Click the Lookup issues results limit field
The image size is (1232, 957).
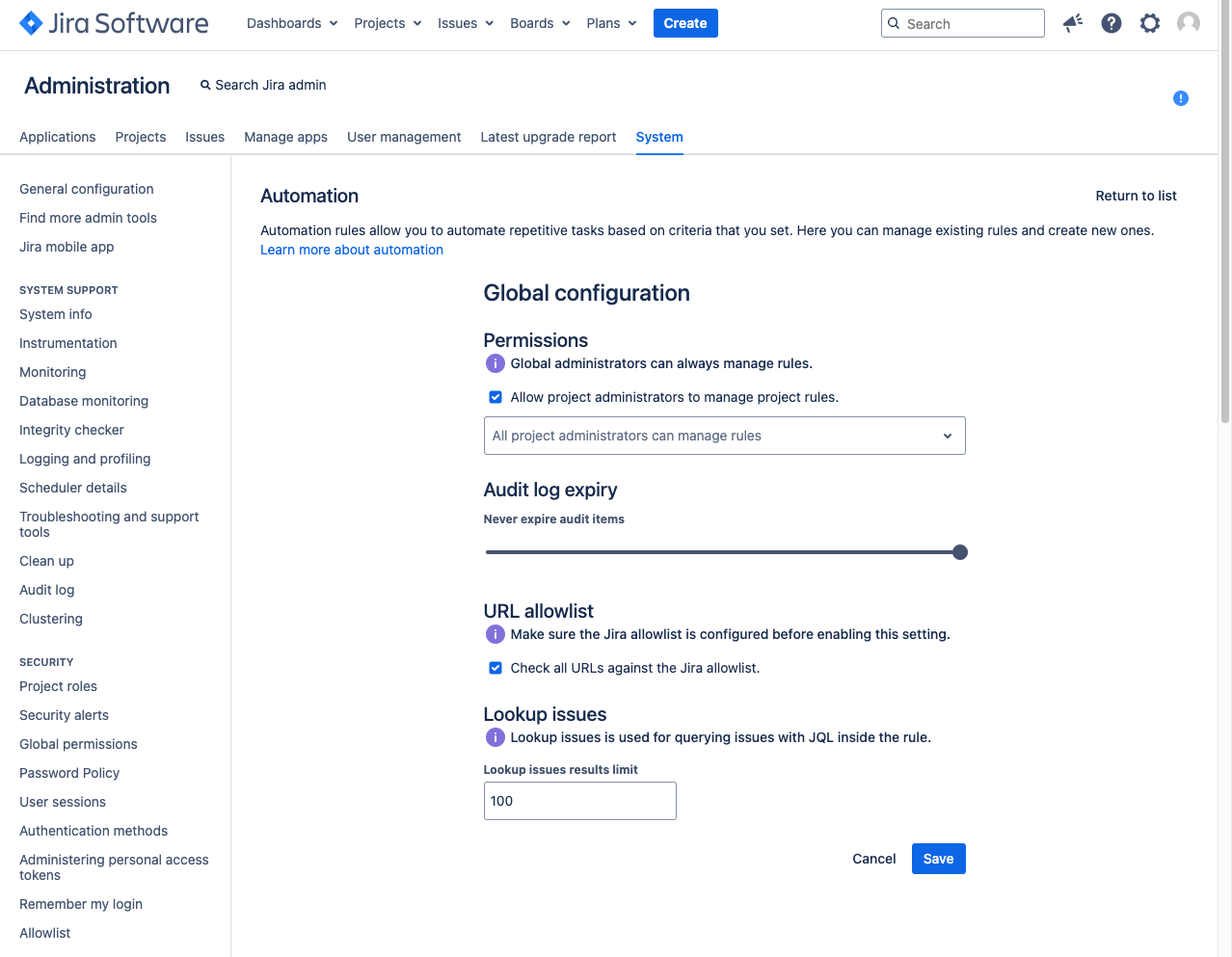[x=579, y=801]
